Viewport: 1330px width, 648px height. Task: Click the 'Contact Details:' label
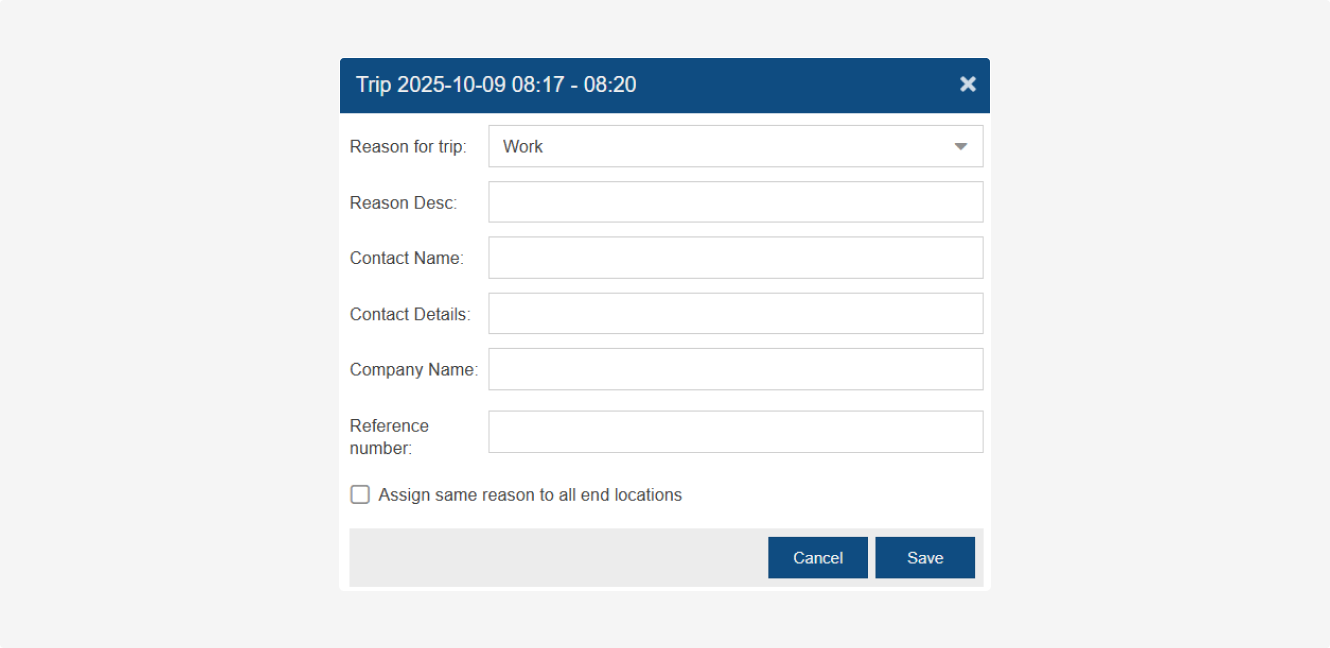410,314
